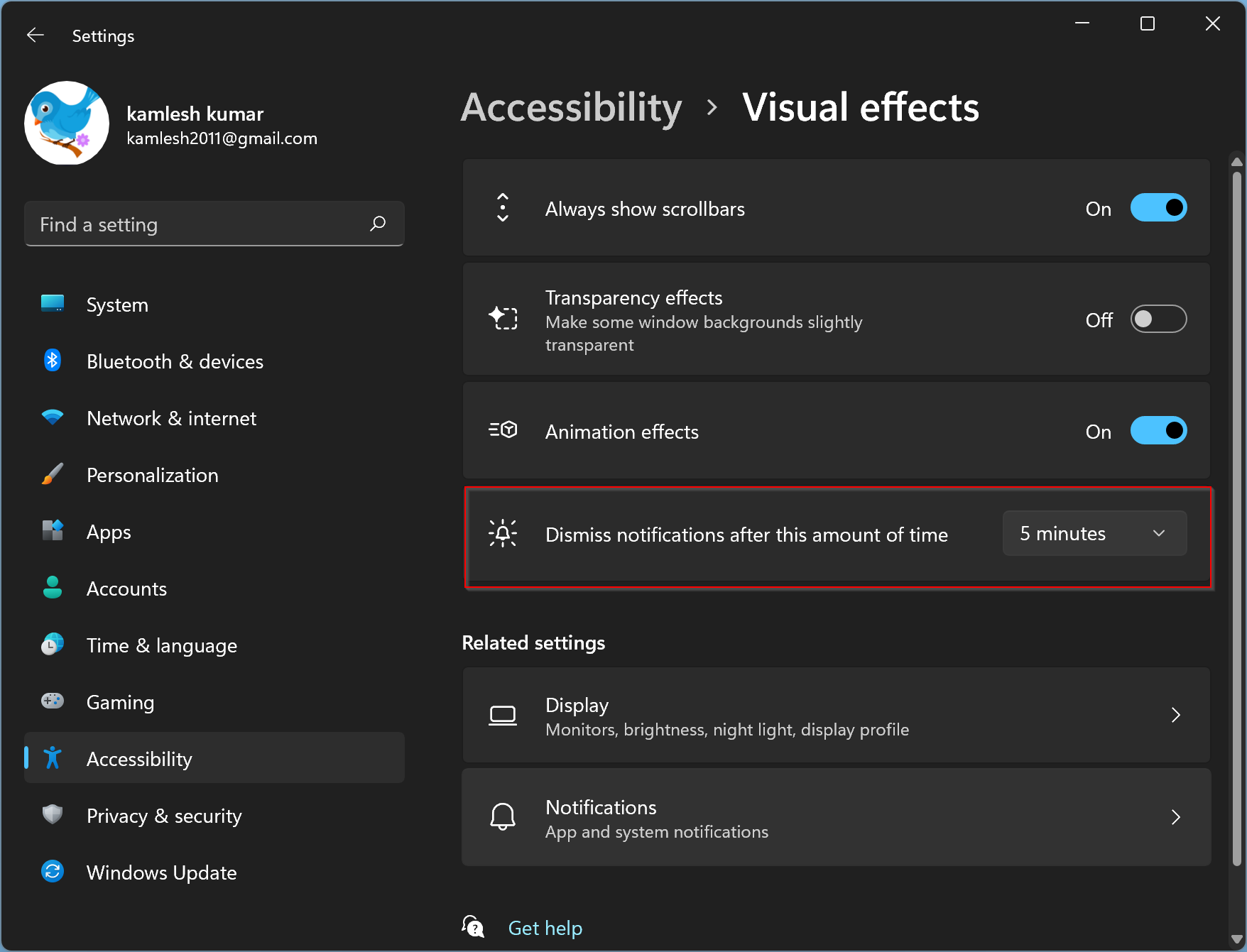Open System settings category
Viewport: 1247px width, 952px height.
pyautogui.click(x=214, y=305)
